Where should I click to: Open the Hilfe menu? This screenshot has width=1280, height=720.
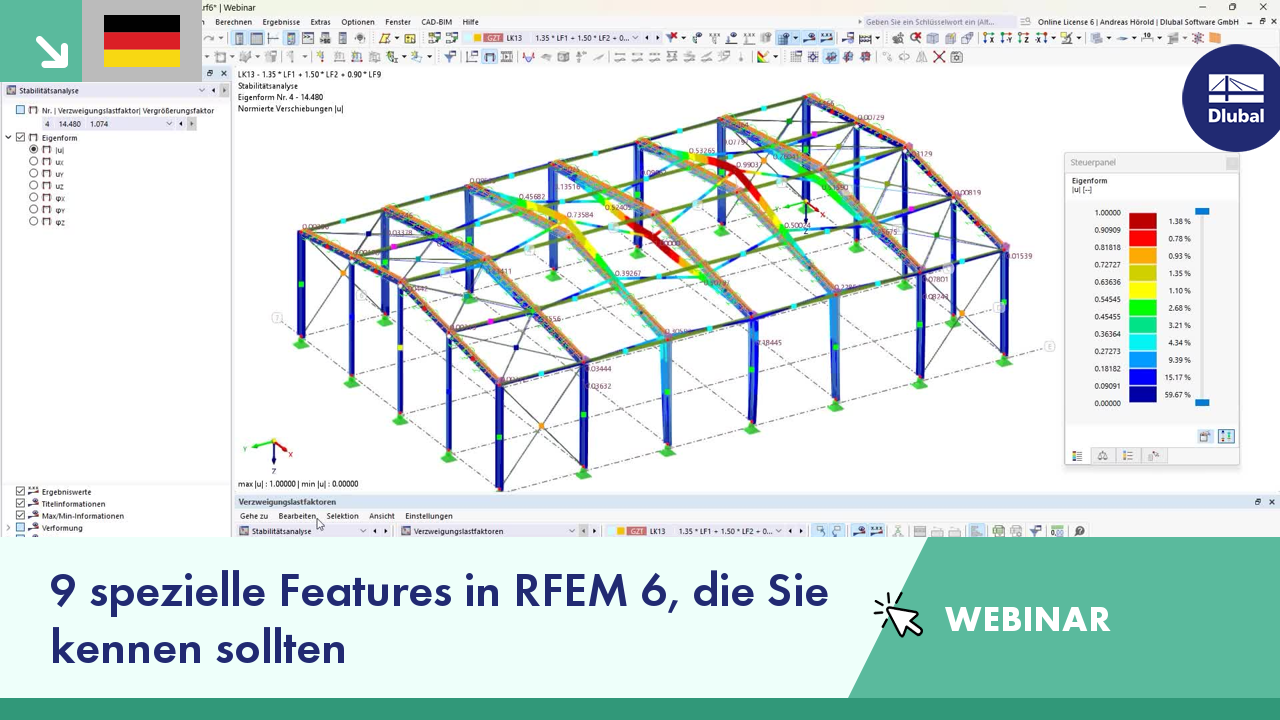(470, 21)
